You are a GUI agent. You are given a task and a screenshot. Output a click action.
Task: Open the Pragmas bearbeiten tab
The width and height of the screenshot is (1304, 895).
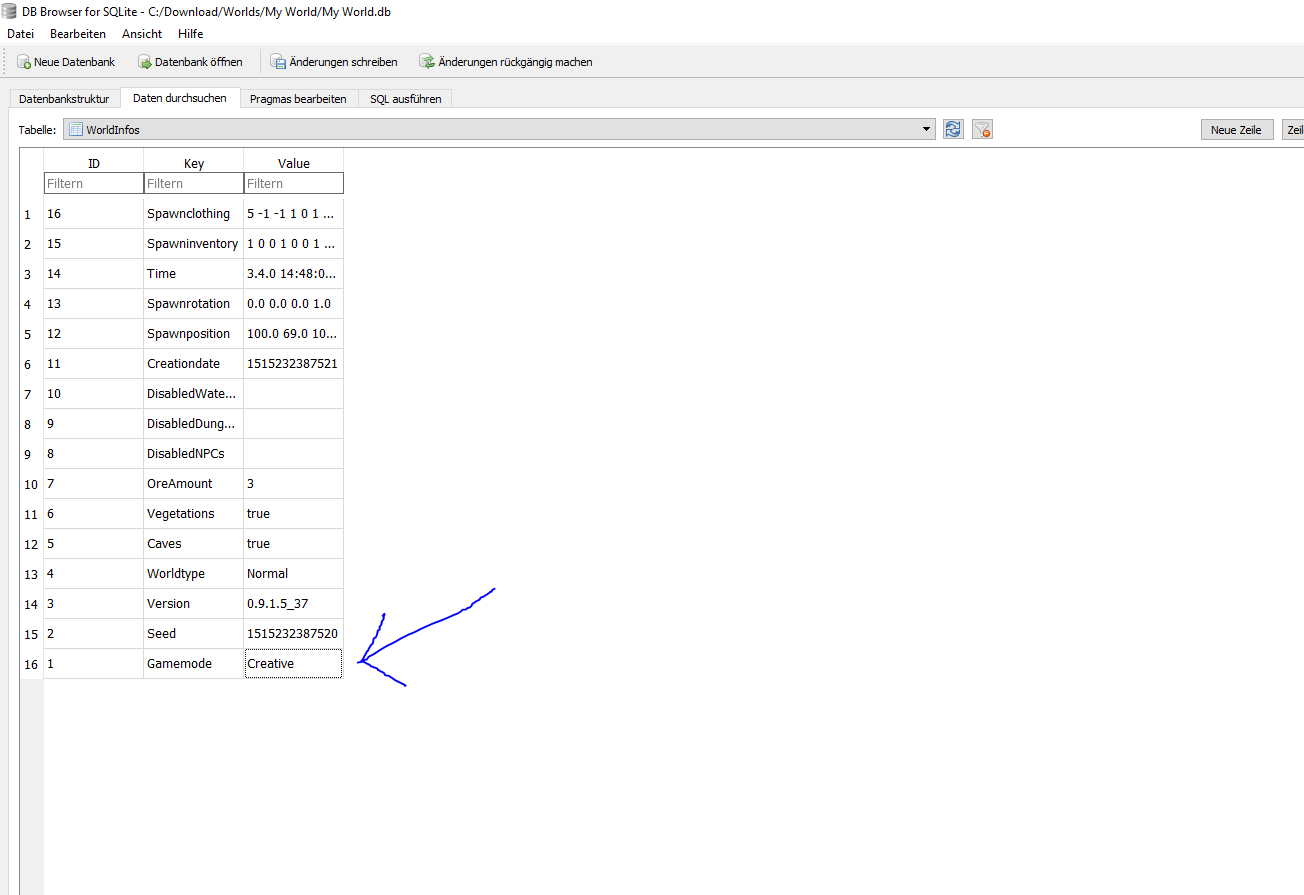tap(298, 99)
